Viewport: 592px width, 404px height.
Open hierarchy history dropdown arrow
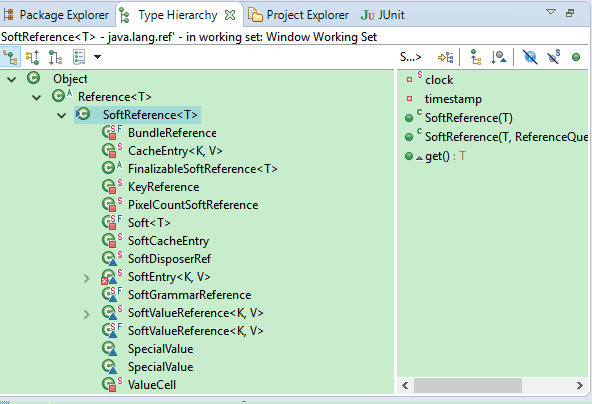pyautogui.click(x=97, y=57)
